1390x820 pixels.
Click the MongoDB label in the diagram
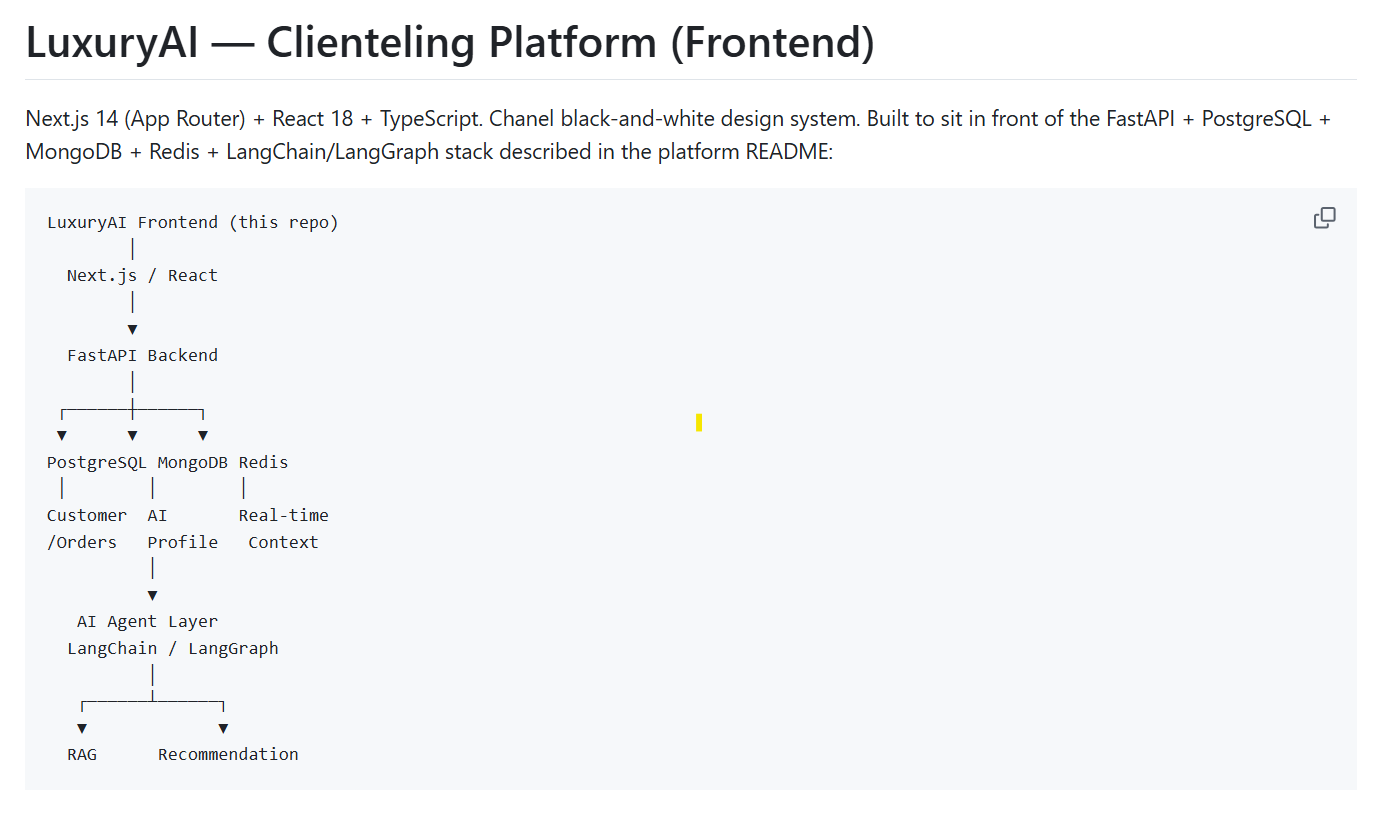click(192, 462)
